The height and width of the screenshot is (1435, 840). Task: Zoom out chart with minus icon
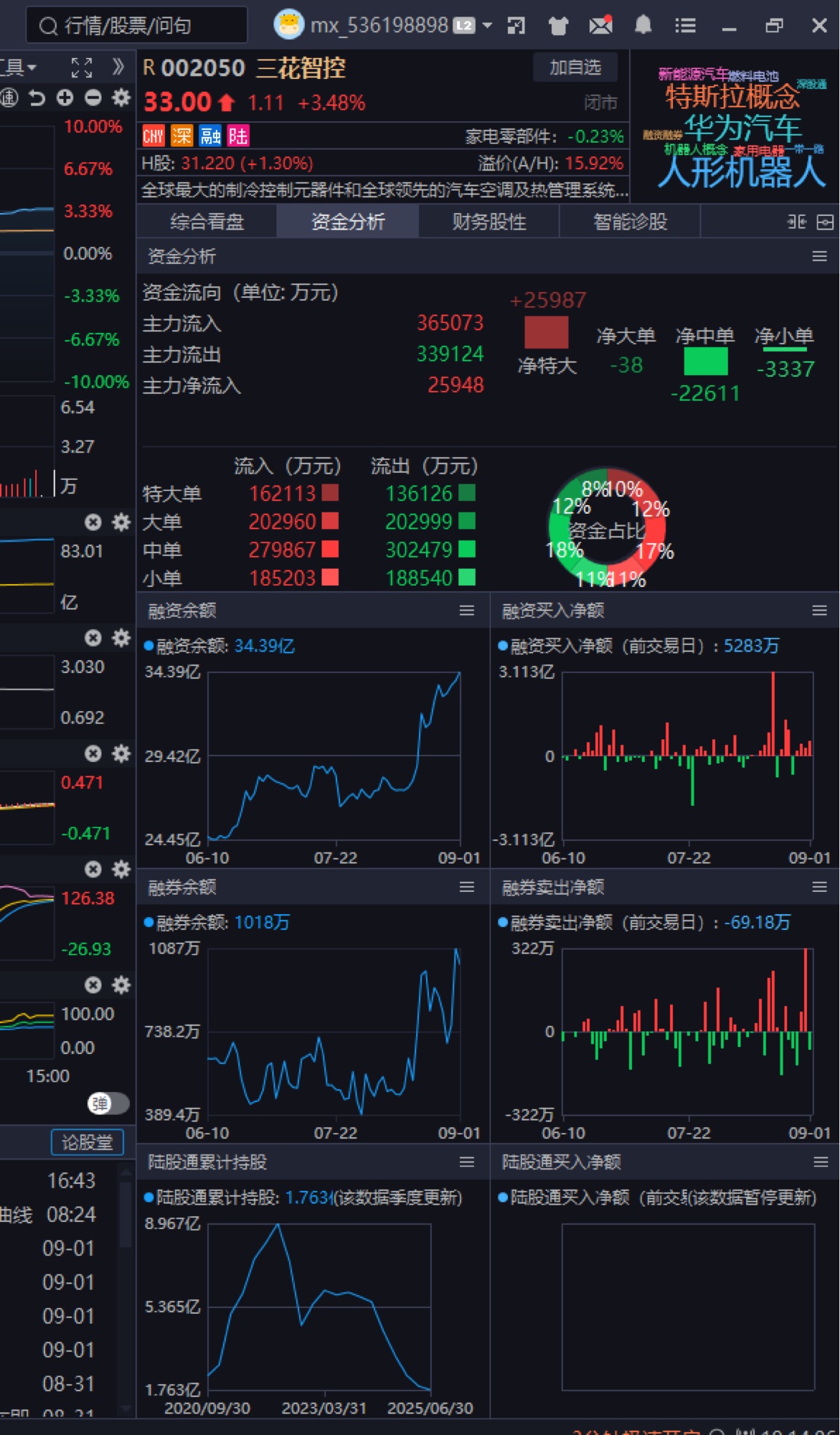click(93, 98)
